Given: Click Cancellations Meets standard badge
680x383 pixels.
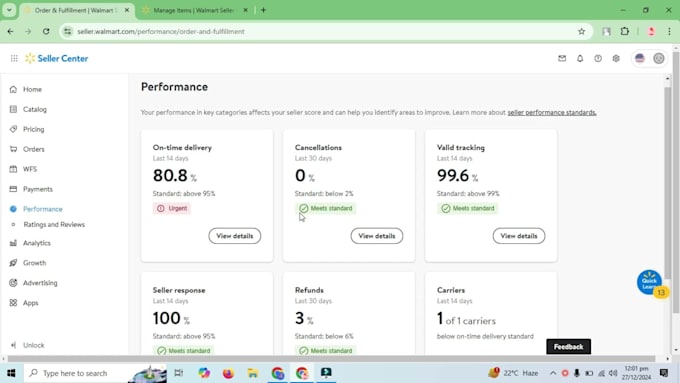Looking at the screenshot, I should click(326, 209).
